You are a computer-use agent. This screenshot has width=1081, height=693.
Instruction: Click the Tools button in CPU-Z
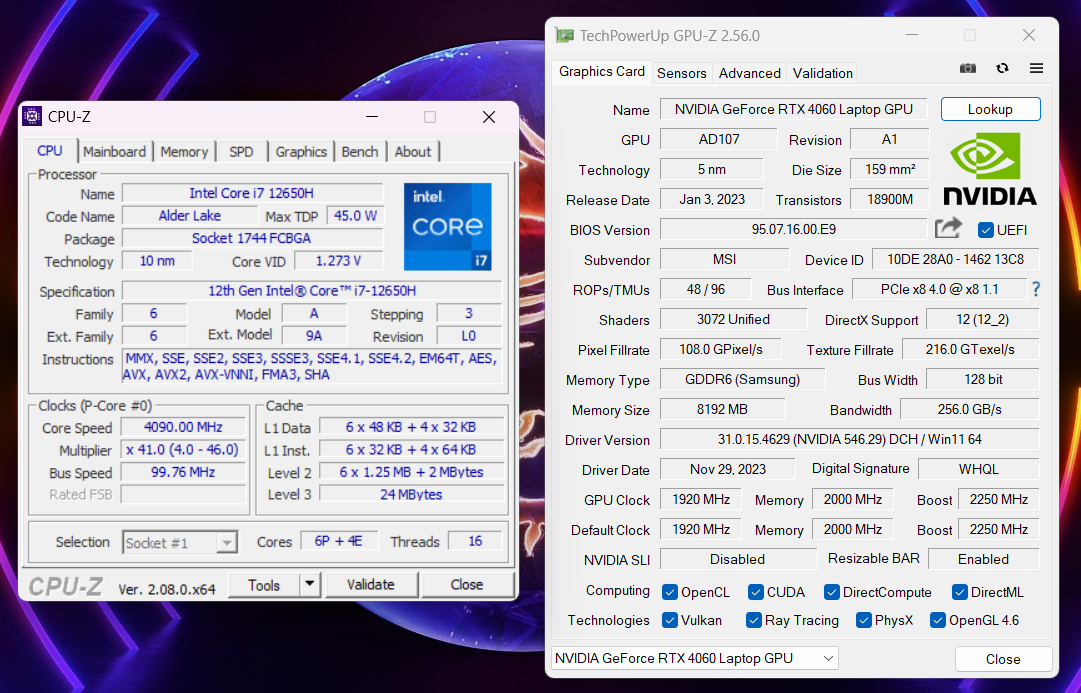[x=264, y=585]
